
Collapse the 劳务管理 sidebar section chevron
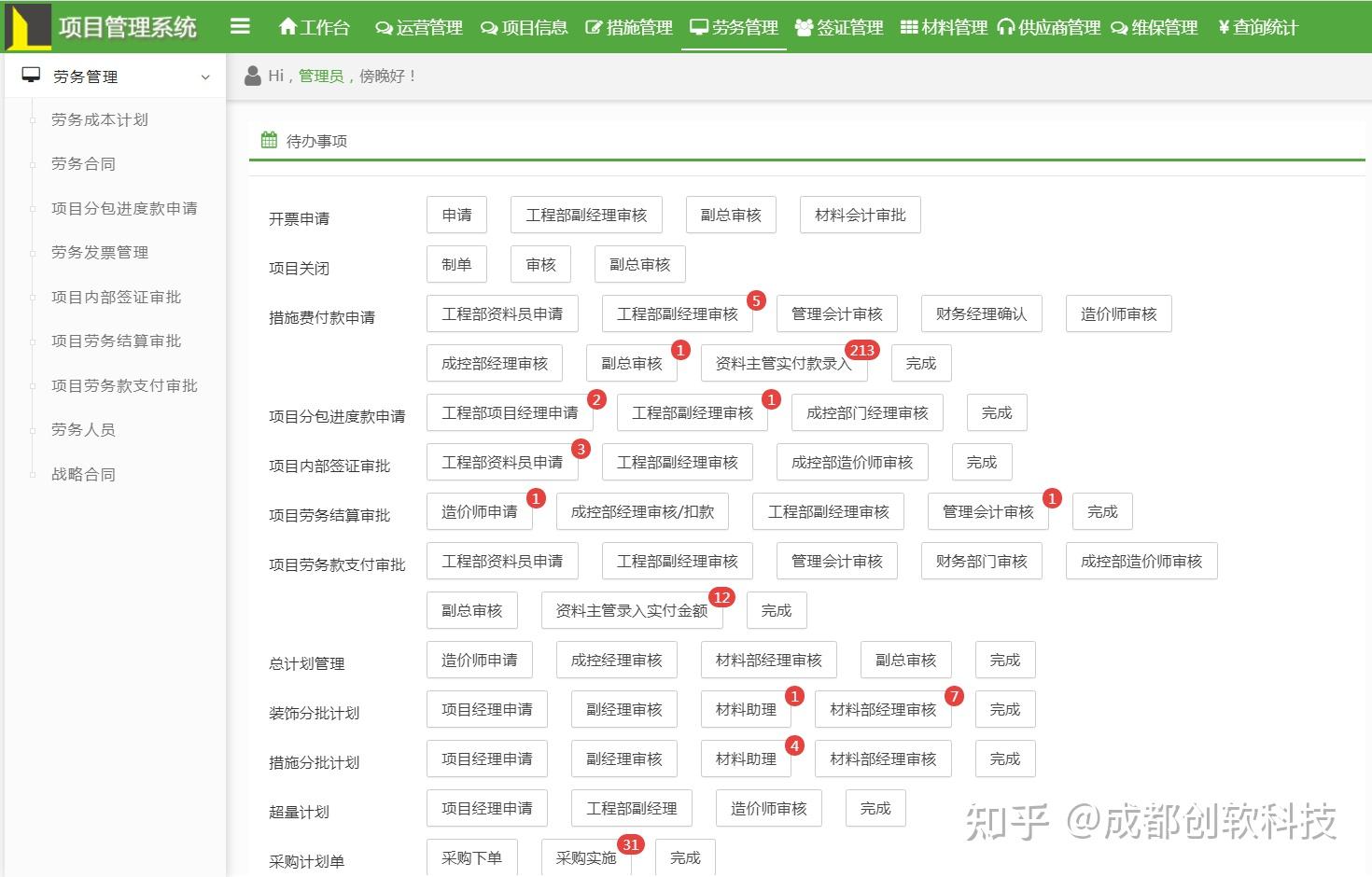(205, 77)
